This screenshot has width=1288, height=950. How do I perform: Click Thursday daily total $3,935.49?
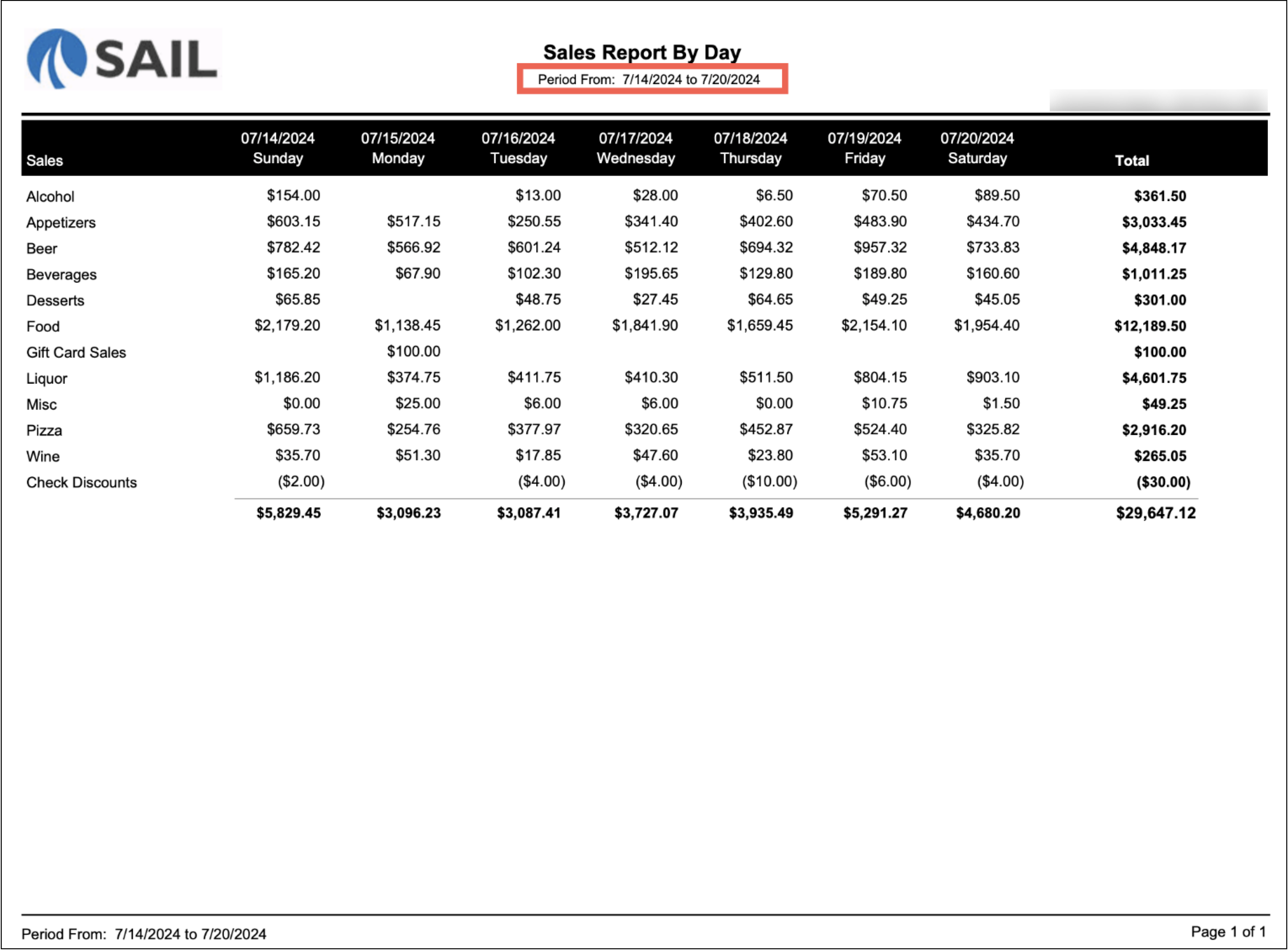click(761, 513)
